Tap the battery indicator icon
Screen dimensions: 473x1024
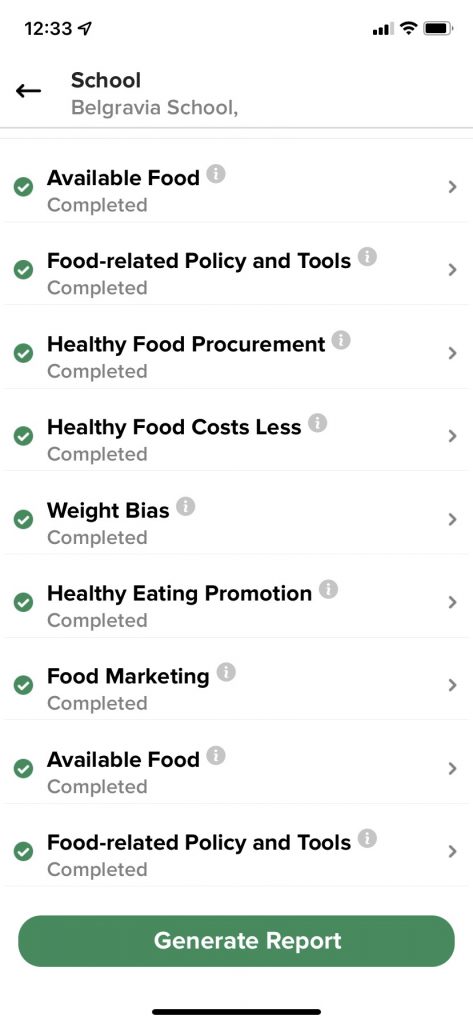[438, 29]
